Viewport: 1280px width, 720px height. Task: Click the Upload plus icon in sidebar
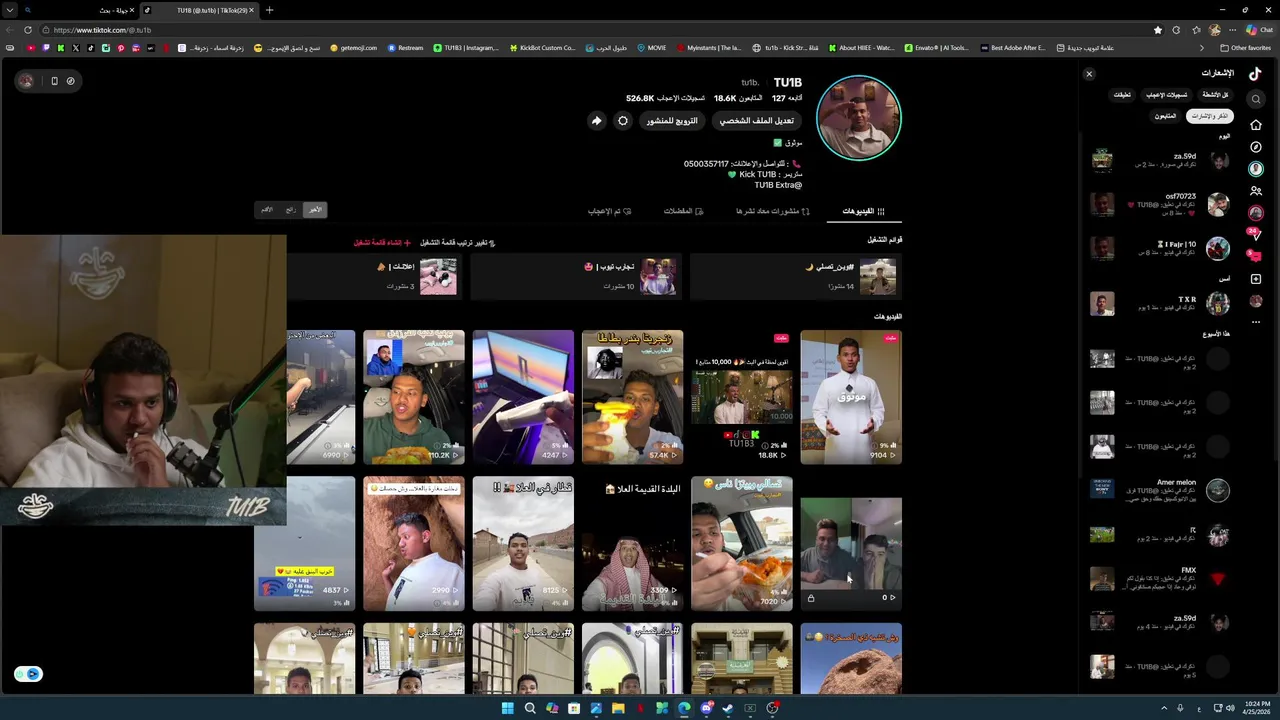click(1256, 279)
